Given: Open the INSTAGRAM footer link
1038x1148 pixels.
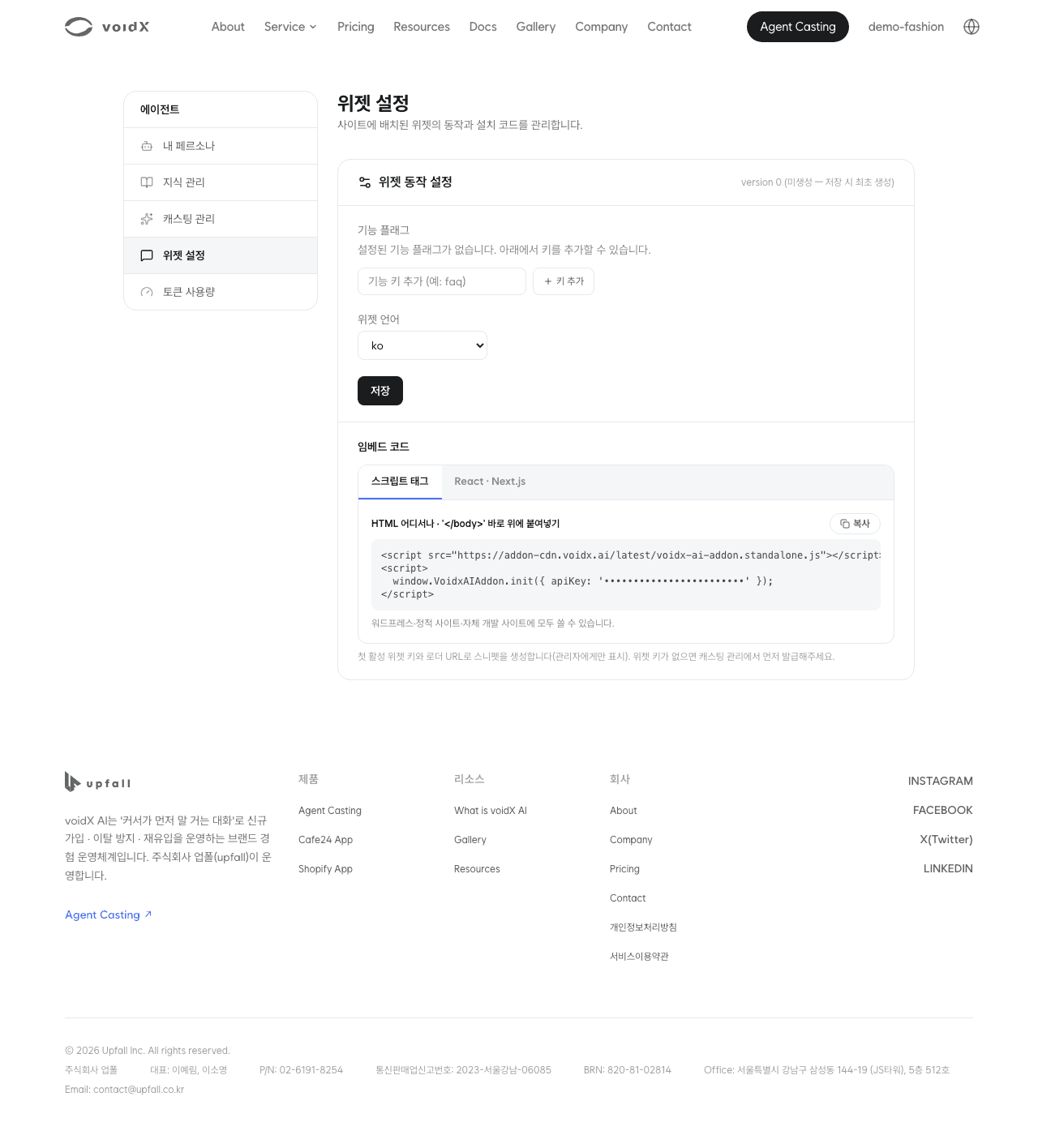Looking at the screenshot, I should (941, 781).
